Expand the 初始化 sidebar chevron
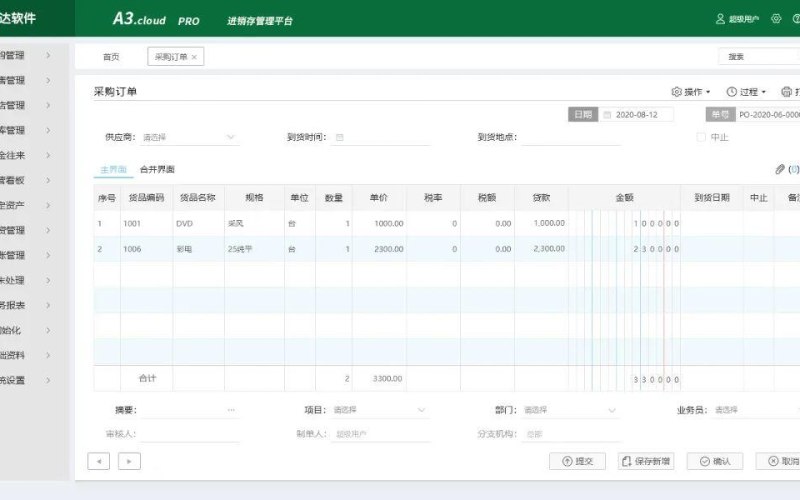The image size is (800, 500). [x=48, y=330]
